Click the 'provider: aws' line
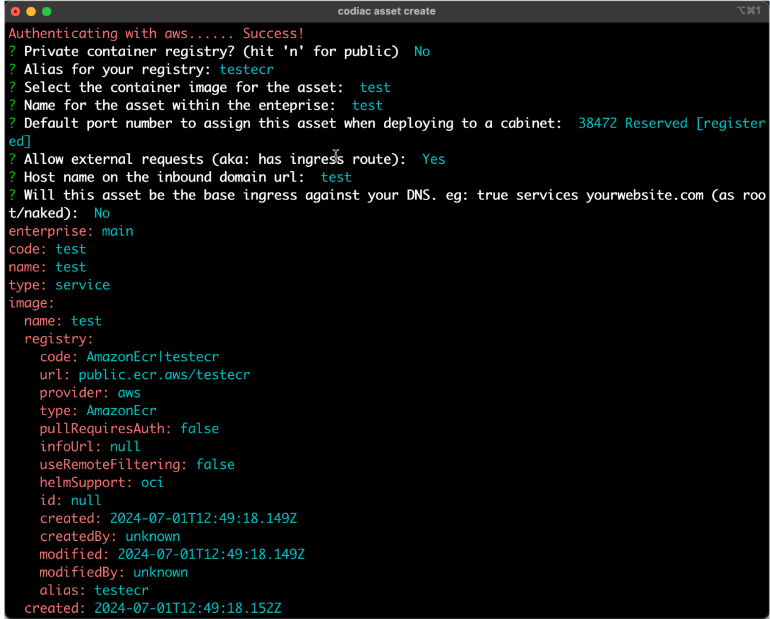 click(90, 393)
